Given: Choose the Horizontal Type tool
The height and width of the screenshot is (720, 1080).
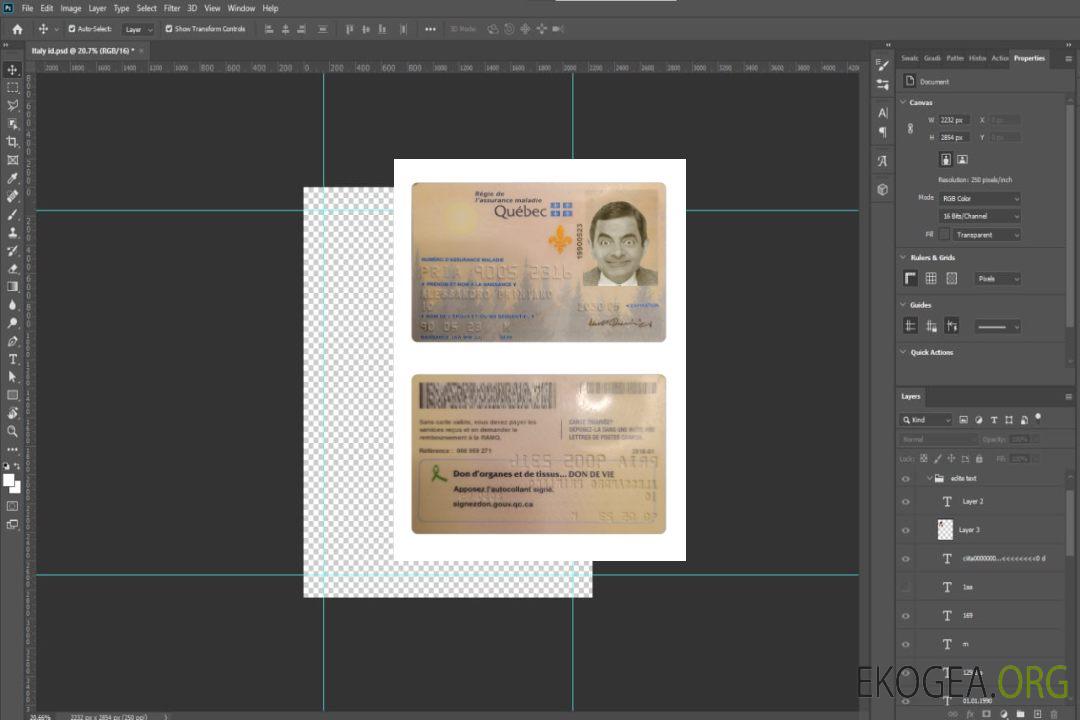Looking at the screenshot, I should (13, 359).
